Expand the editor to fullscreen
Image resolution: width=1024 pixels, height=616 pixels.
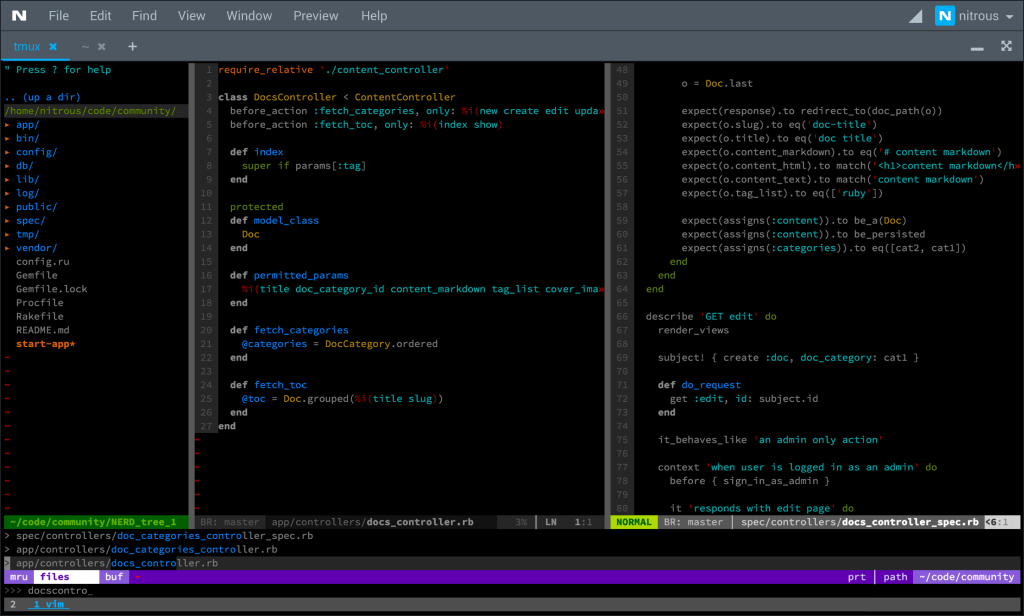[1006, 46]
